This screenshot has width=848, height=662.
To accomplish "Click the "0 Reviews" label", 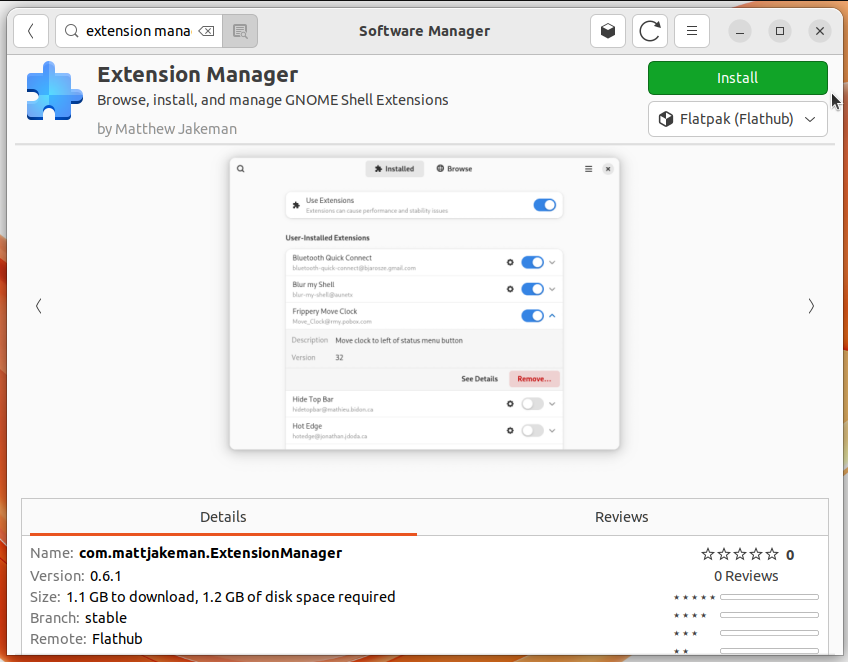I will pyautogui.click(x=746, y=576).
